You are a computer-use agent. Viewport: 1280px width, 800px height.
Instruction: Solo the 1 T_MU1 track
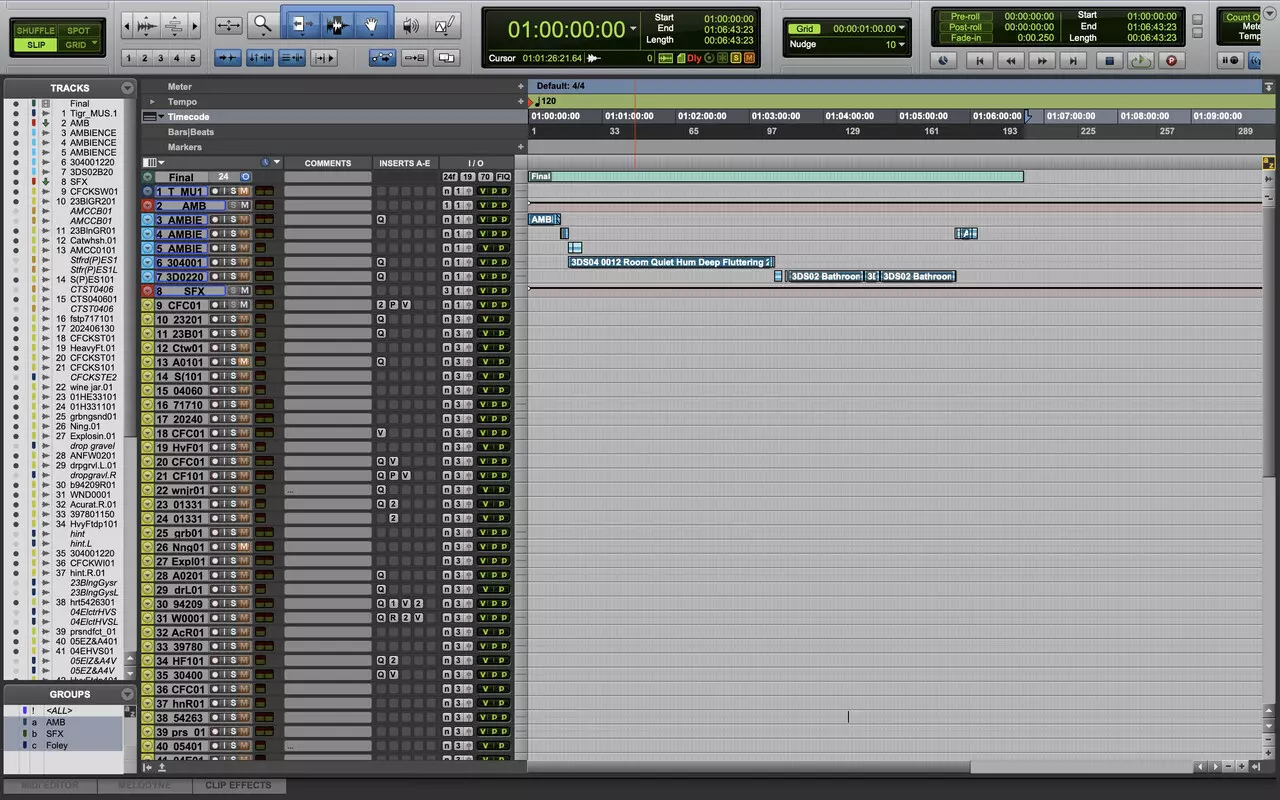coord(232,191)
